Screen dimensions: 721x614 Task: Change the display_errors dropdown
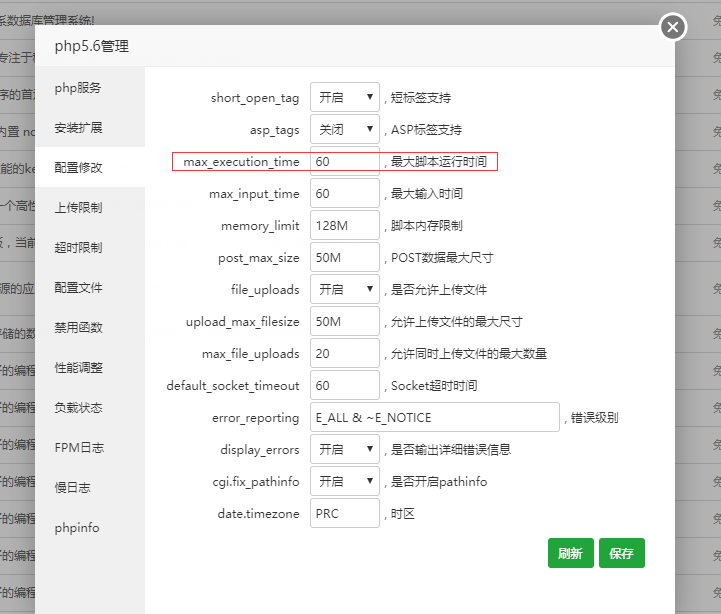pos(344,450)
